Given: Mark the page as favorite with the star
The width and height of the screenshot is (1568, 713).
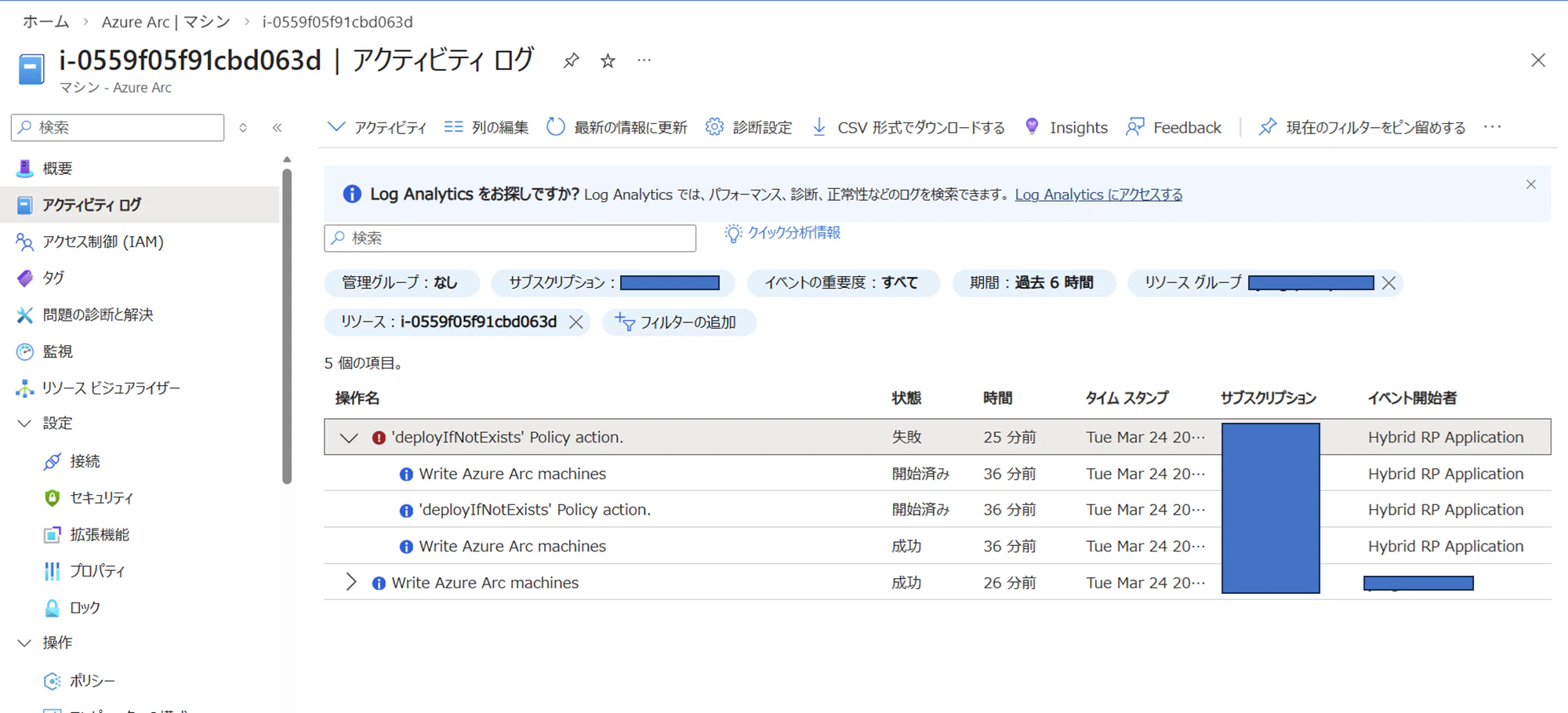Looking at the screenshot, I should [x=608, y=60].
